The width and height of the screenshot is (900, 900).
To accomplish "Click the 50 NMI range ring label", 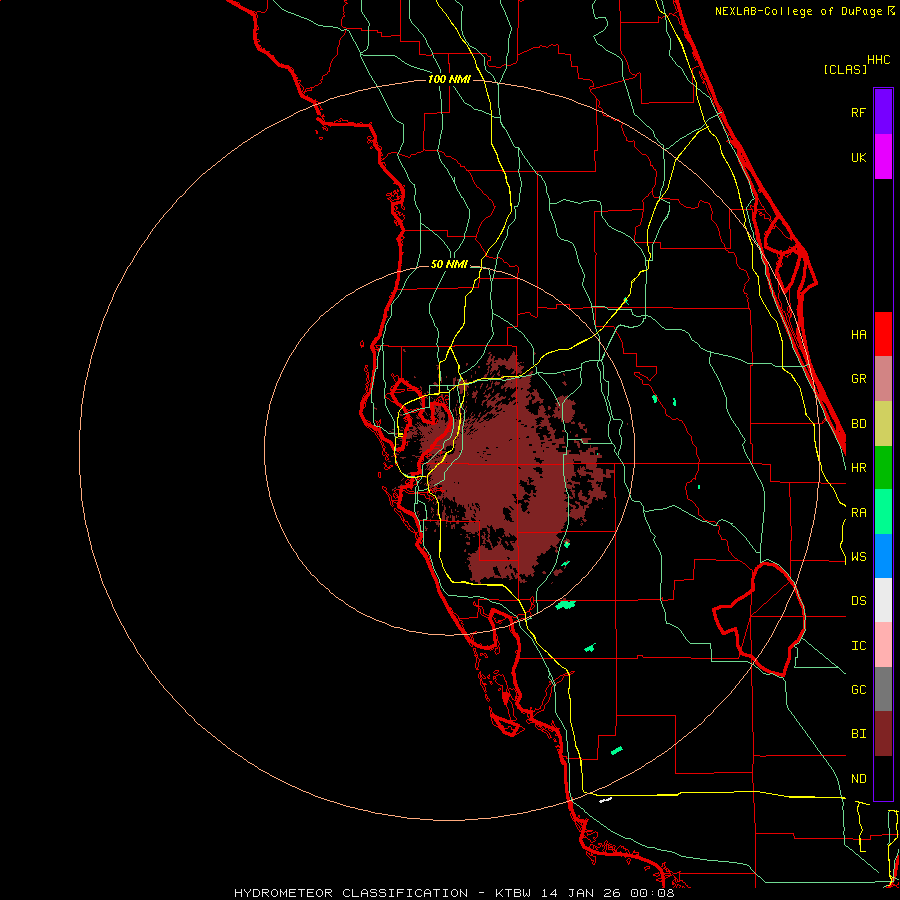I will coord(449,265).
